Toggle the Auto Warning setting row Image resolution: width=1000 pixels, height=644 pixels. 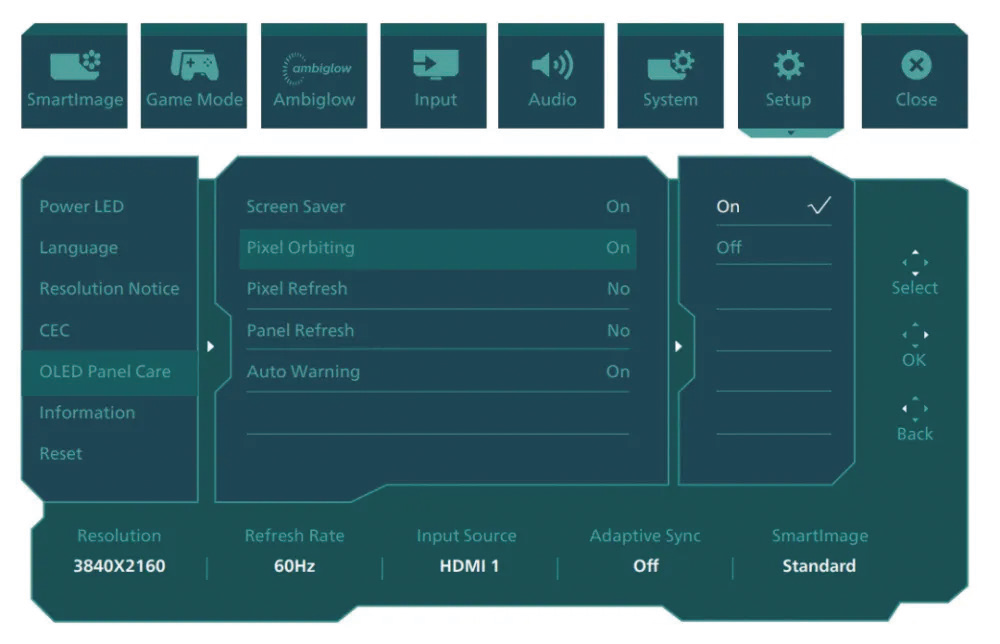pyautogui.click(x=438, y=372)
